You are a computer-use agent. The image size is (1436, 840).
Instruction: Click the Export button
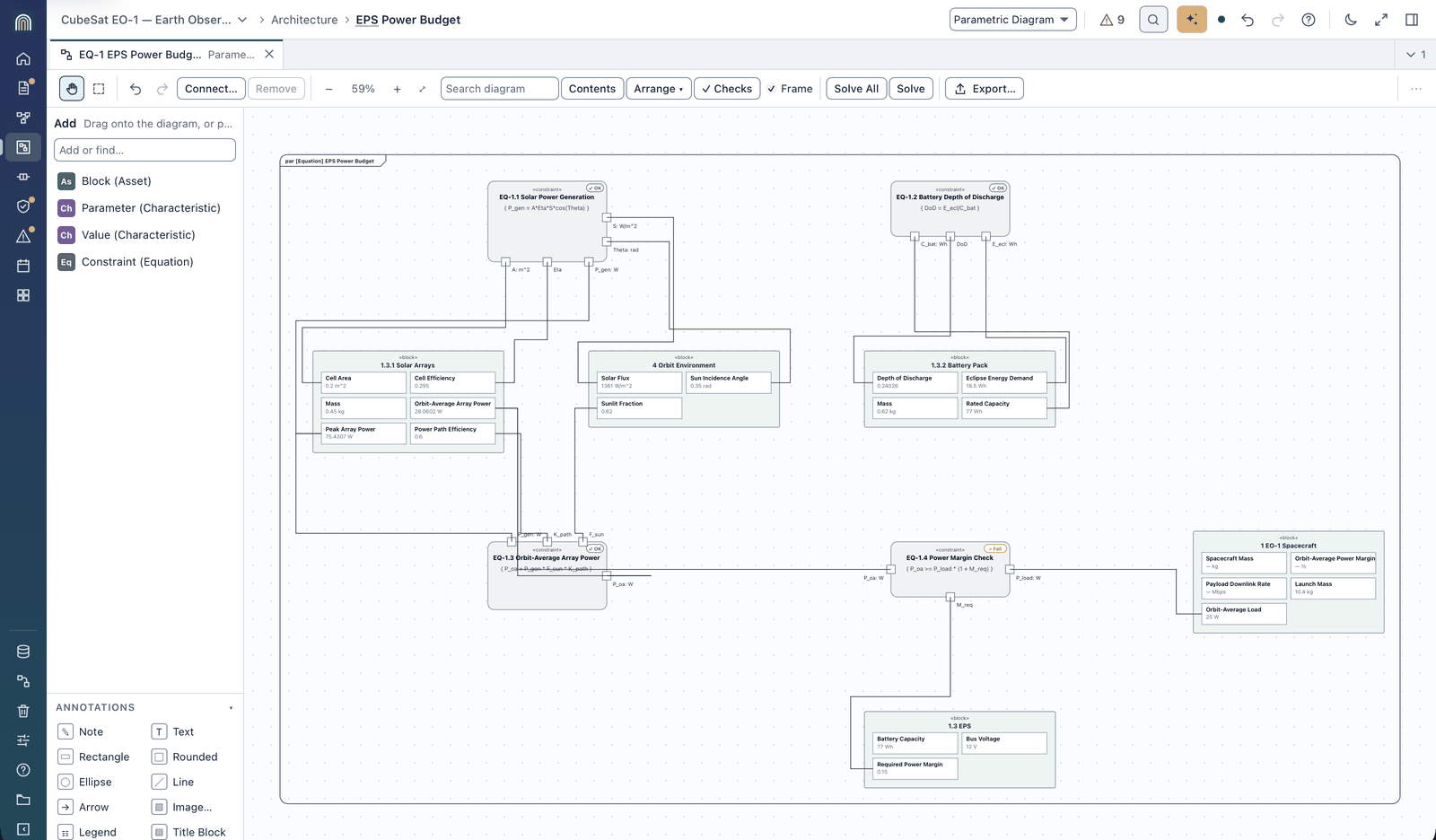tap(985, 89)
